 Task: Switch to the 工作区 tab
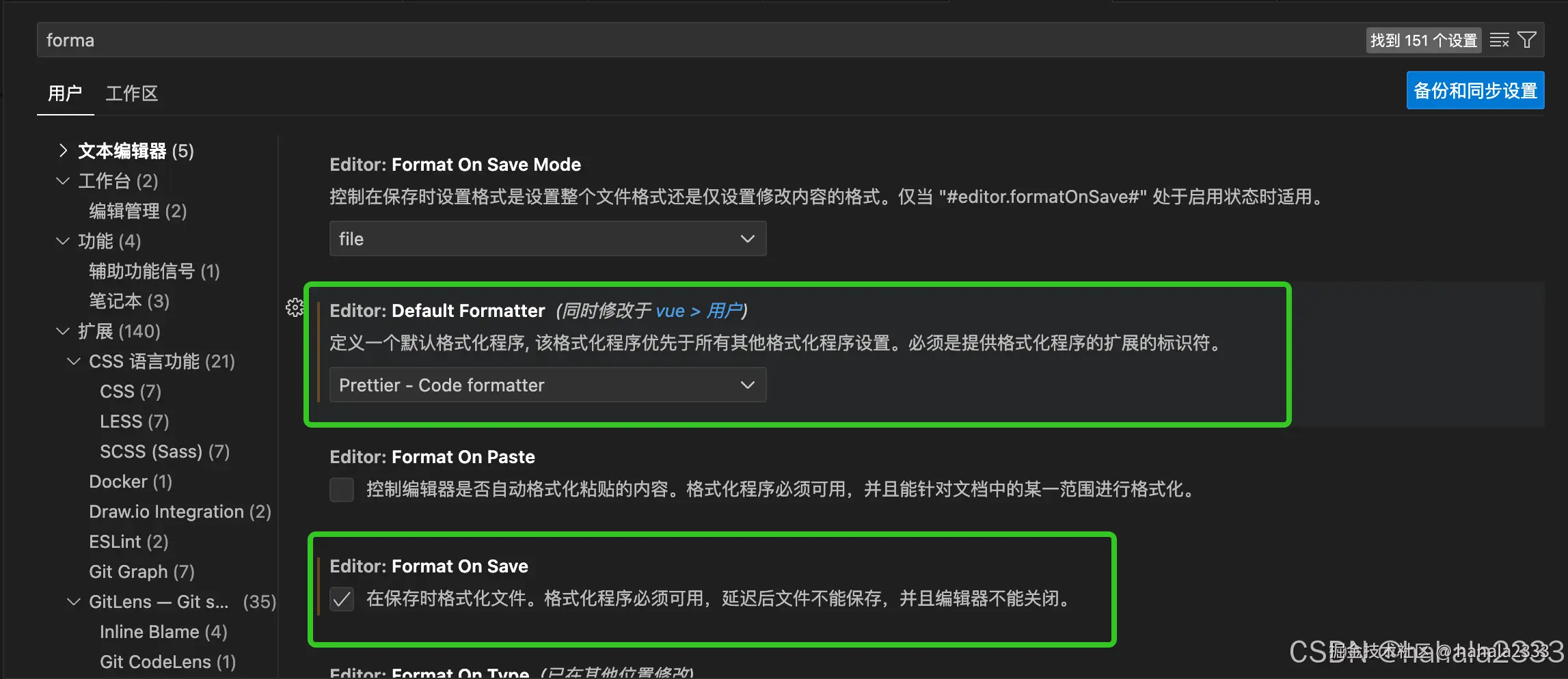(131, 93)
